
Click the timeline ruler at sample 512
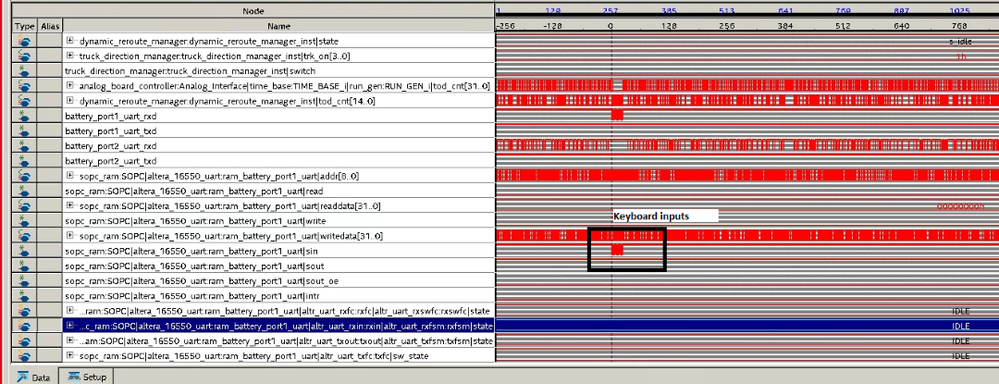[x=844, y=27]
